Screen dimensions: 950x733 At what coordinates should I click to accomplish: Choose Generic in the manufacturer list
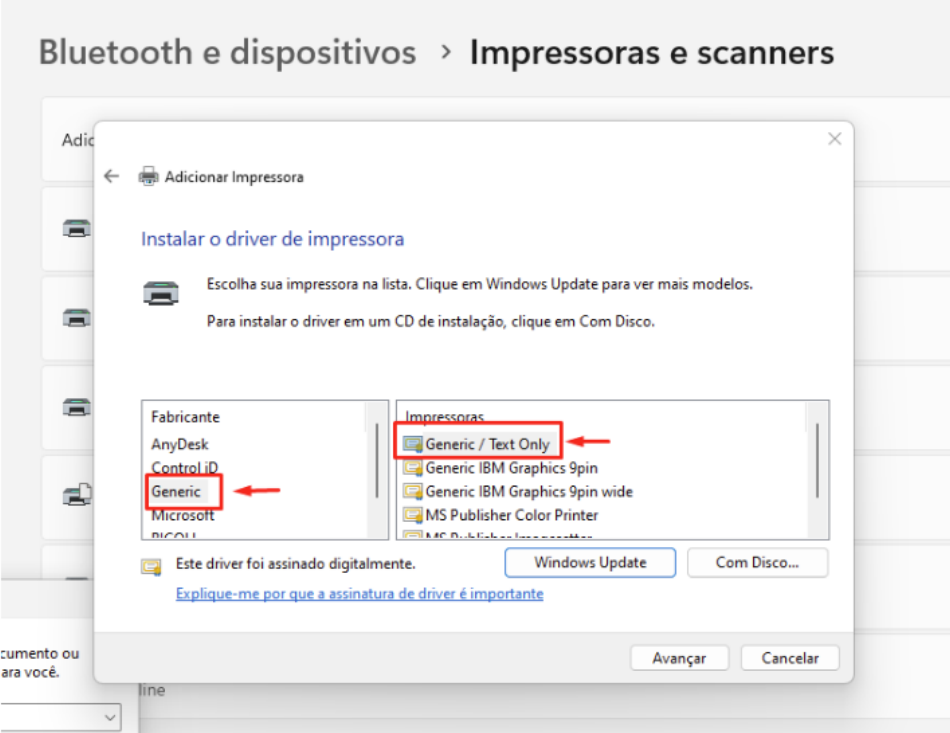pyautogui.click(x=176, y=491)
